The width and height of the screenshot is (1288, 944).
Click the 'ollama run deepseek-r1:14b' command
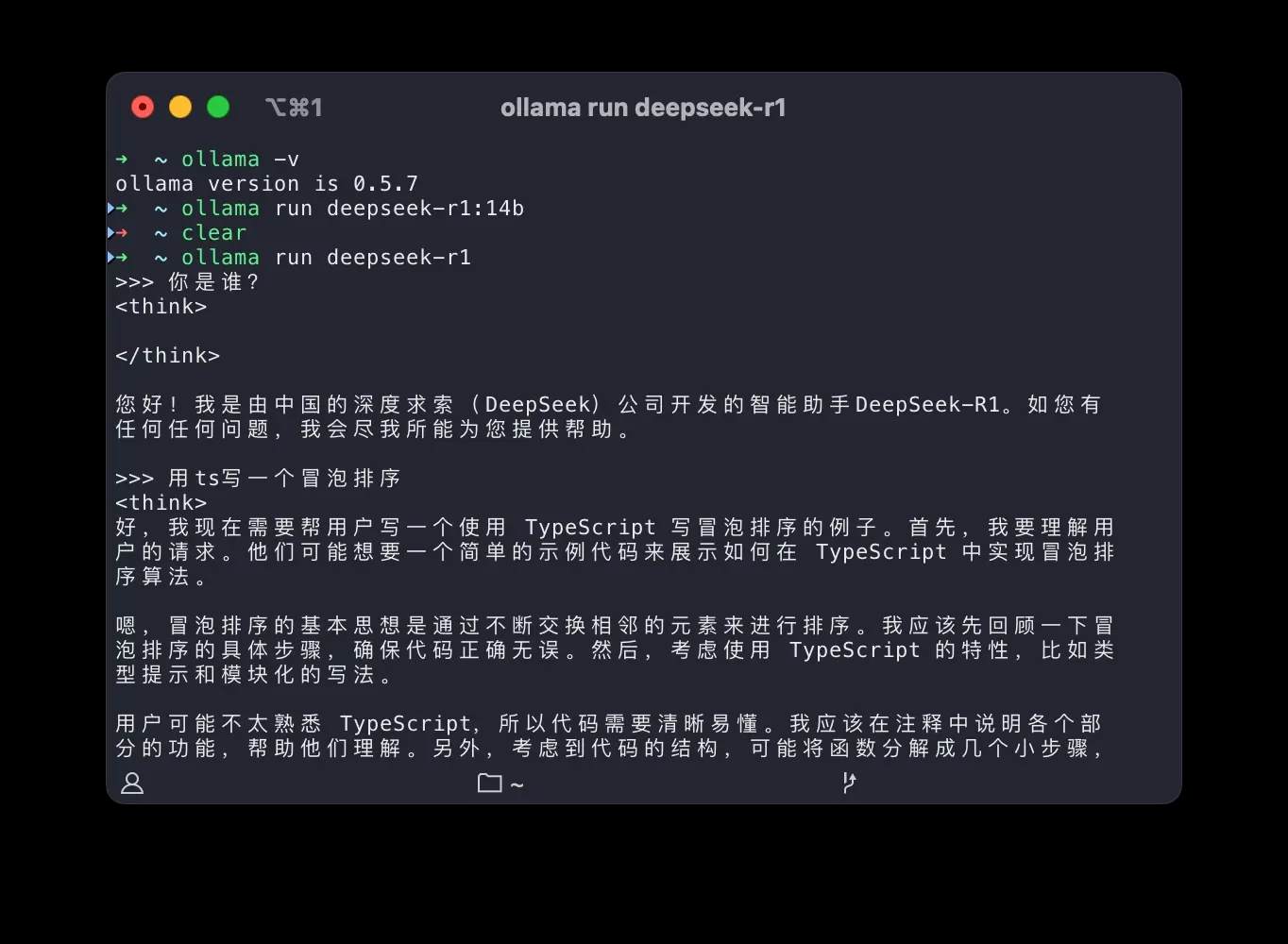352,208
